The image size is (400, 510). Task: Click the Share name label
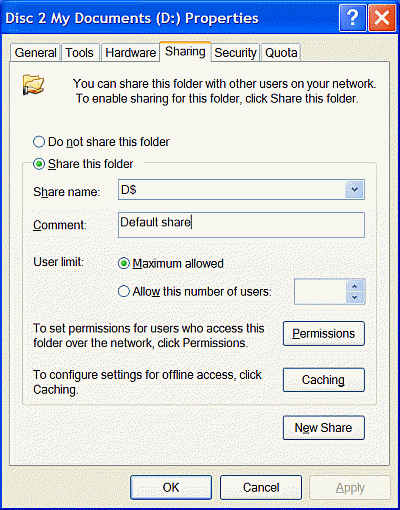pyautogui.click(x=66, y=192)
